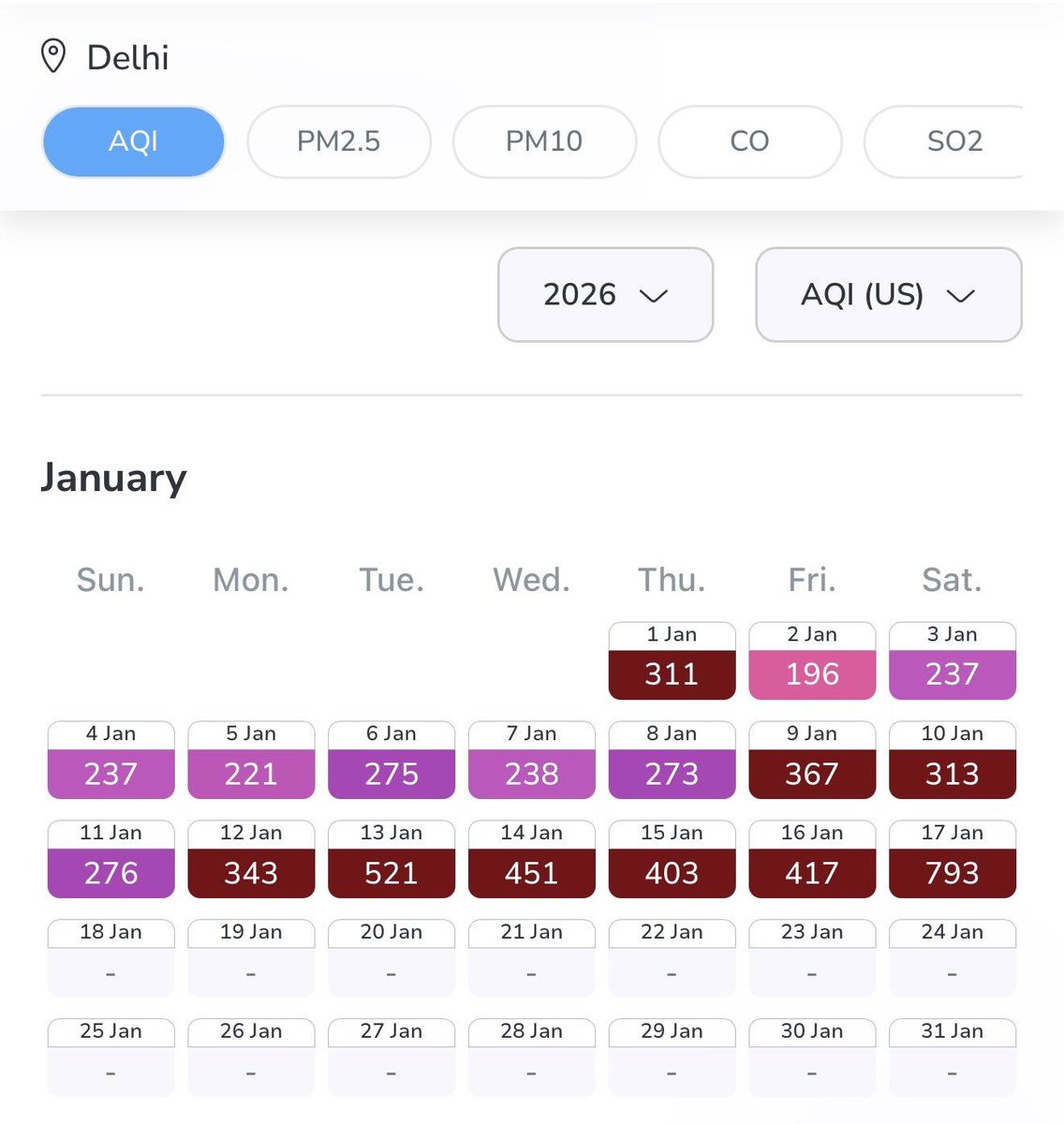Click the 1 Jan cell showing 311
Screen dimensions: 1064x1124
[672, 661]
